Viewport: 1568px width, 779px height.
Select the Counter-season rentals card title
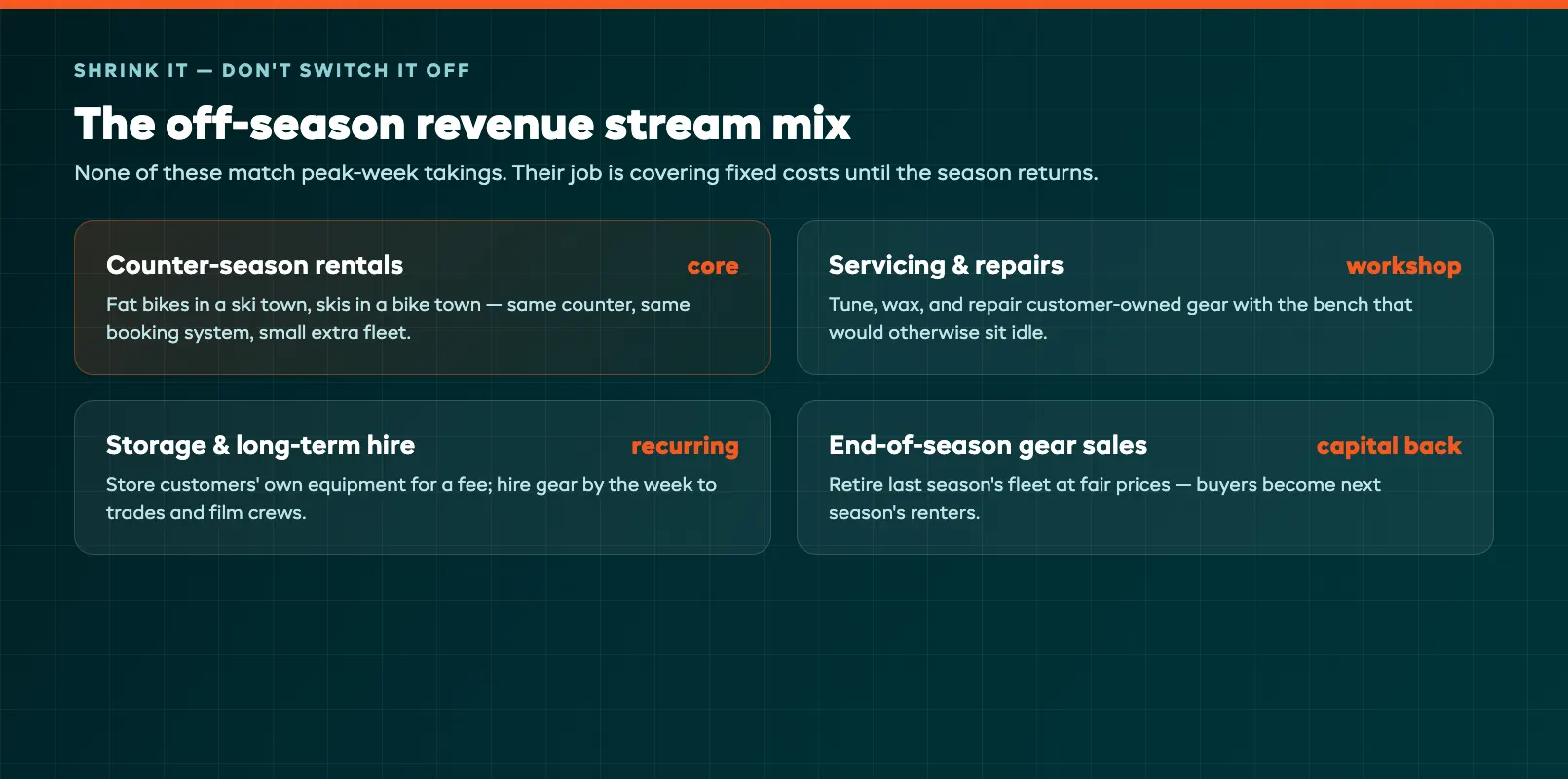(254, 265)
